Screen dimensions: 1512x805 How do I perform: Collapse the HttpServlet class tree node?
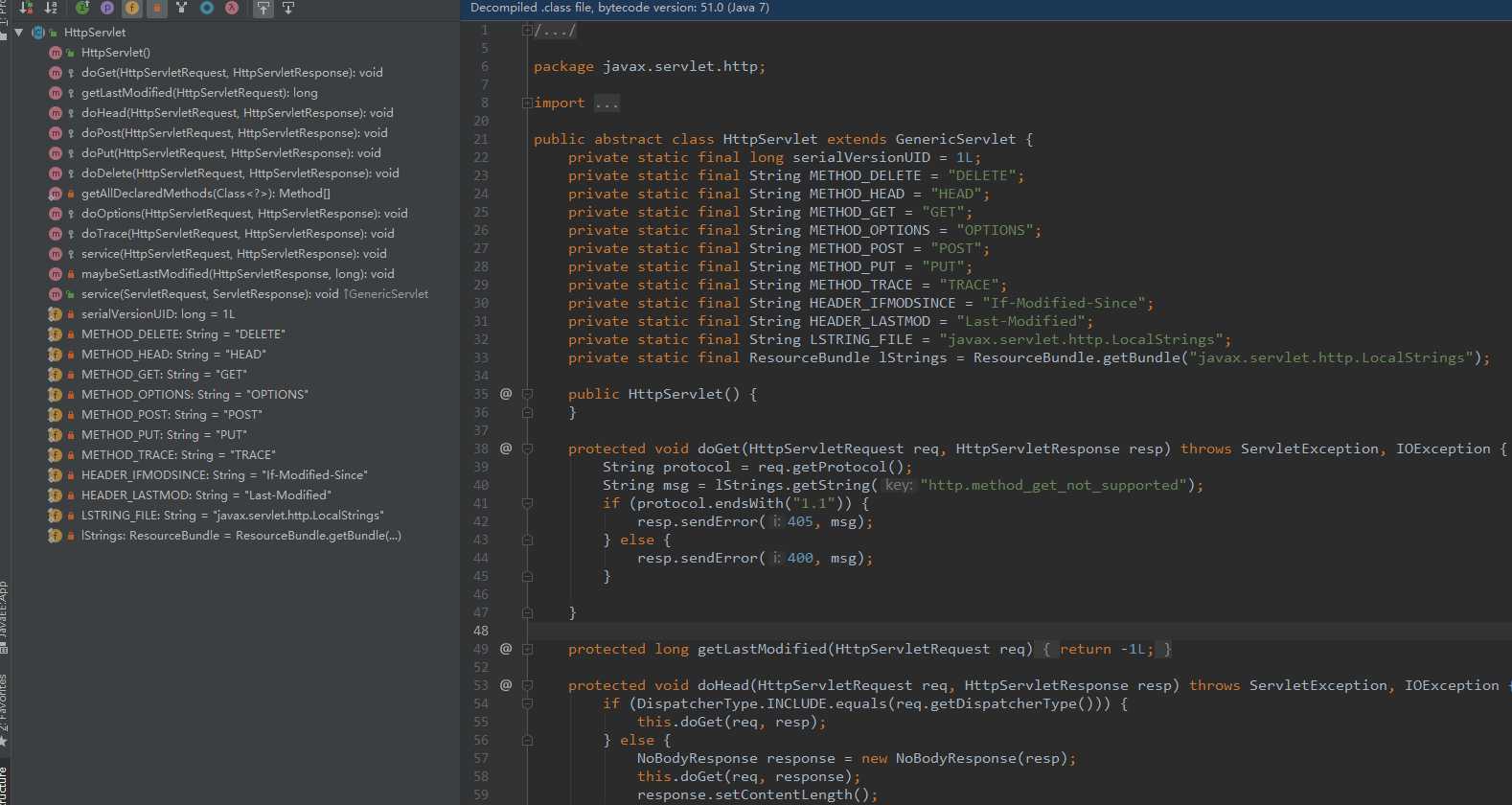[x=19, y=33]
